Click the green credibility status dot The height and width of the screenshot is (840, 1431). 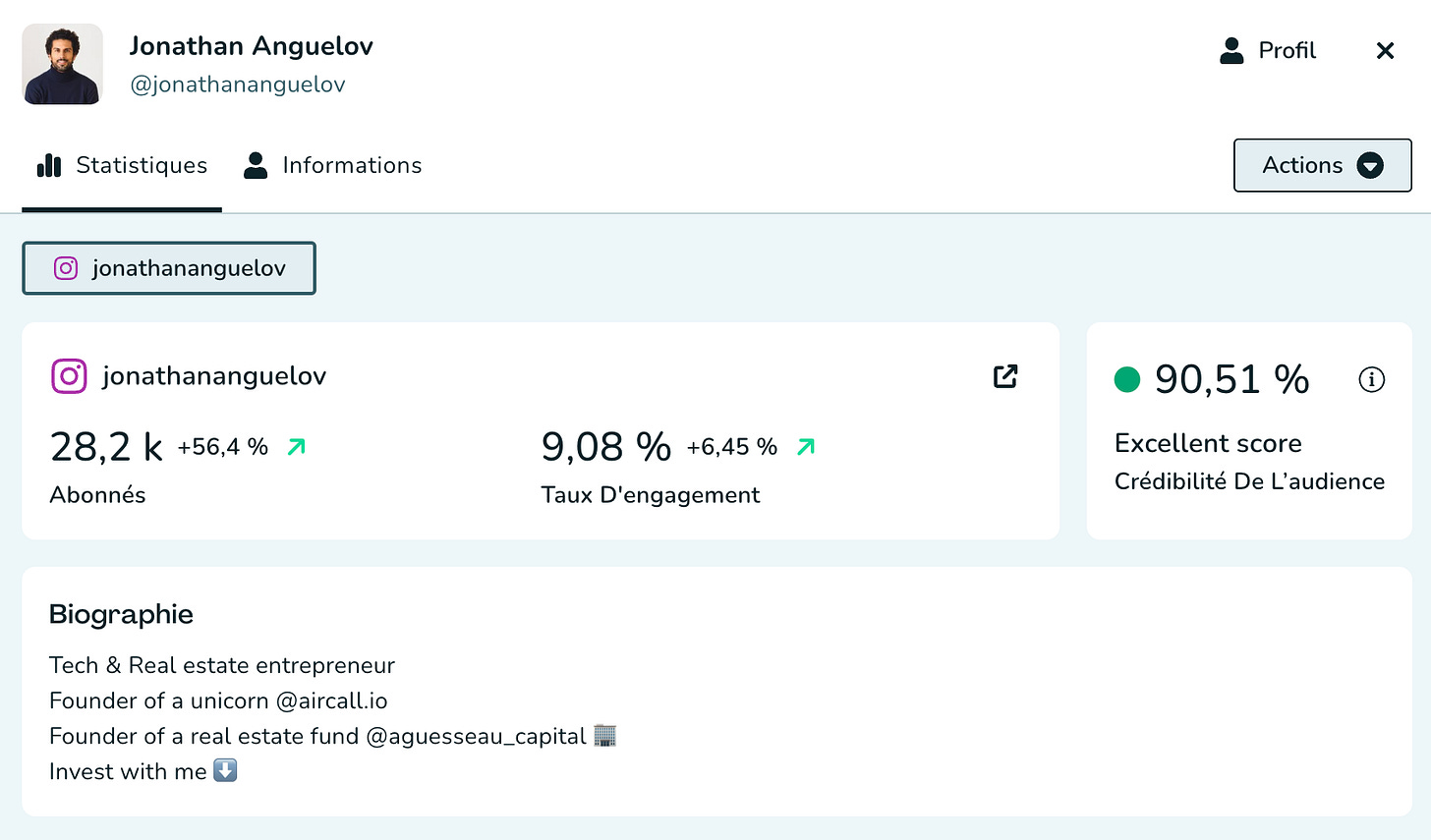1127,379
